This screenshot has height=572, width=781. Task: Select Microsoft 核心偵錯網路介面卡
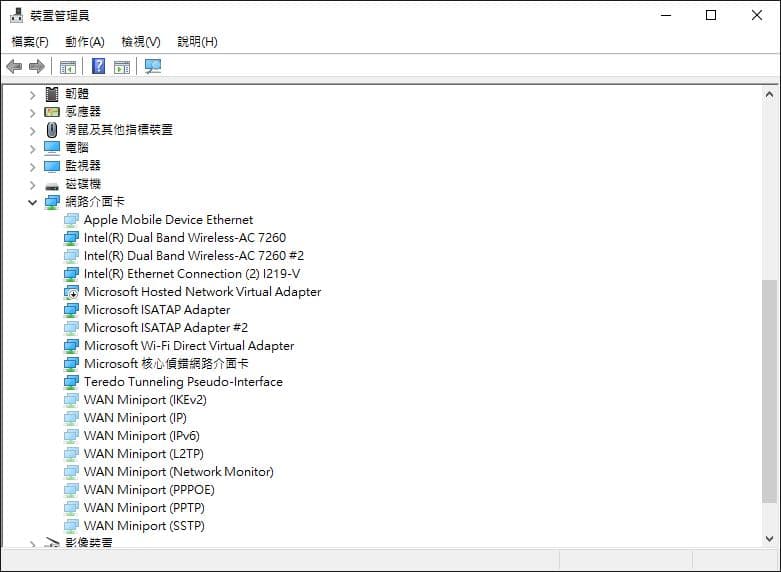[166, 364]
